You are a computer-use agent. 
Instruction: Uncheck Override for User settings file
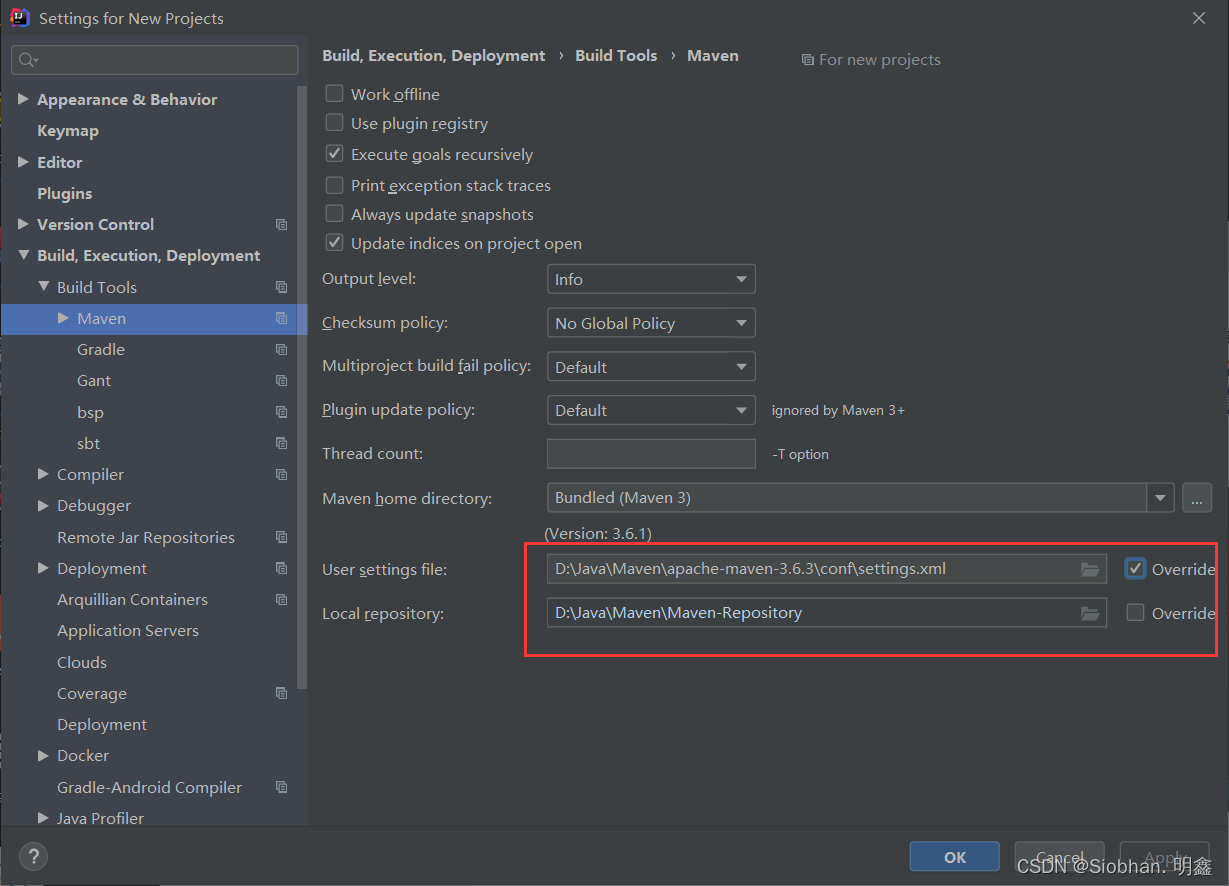[x=1135, y=568]
